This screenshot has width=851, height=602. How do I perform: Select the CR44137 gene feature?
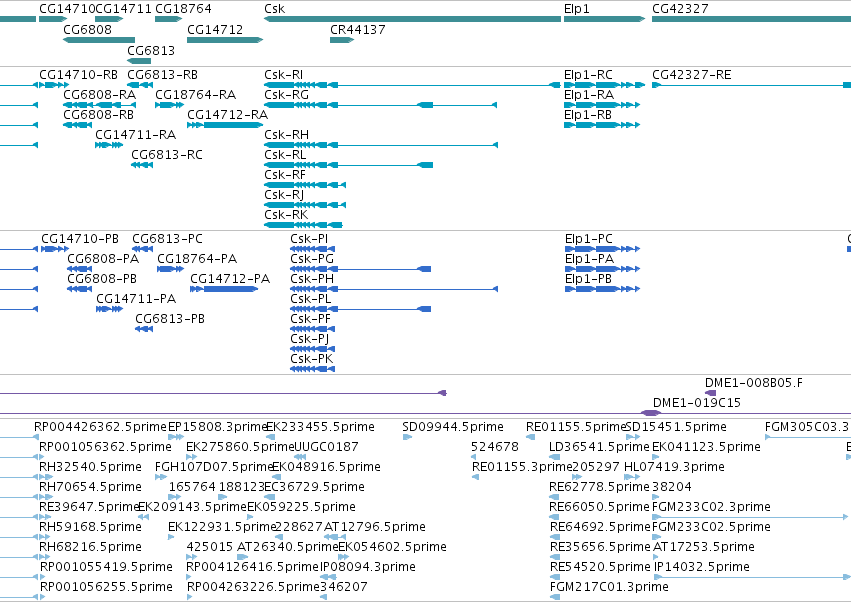click(342, 40)
